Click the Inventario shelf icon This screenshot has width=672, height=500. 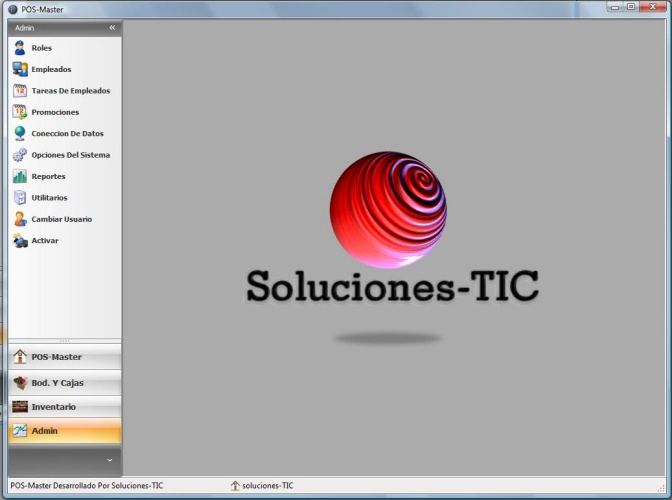click(20, 407)
